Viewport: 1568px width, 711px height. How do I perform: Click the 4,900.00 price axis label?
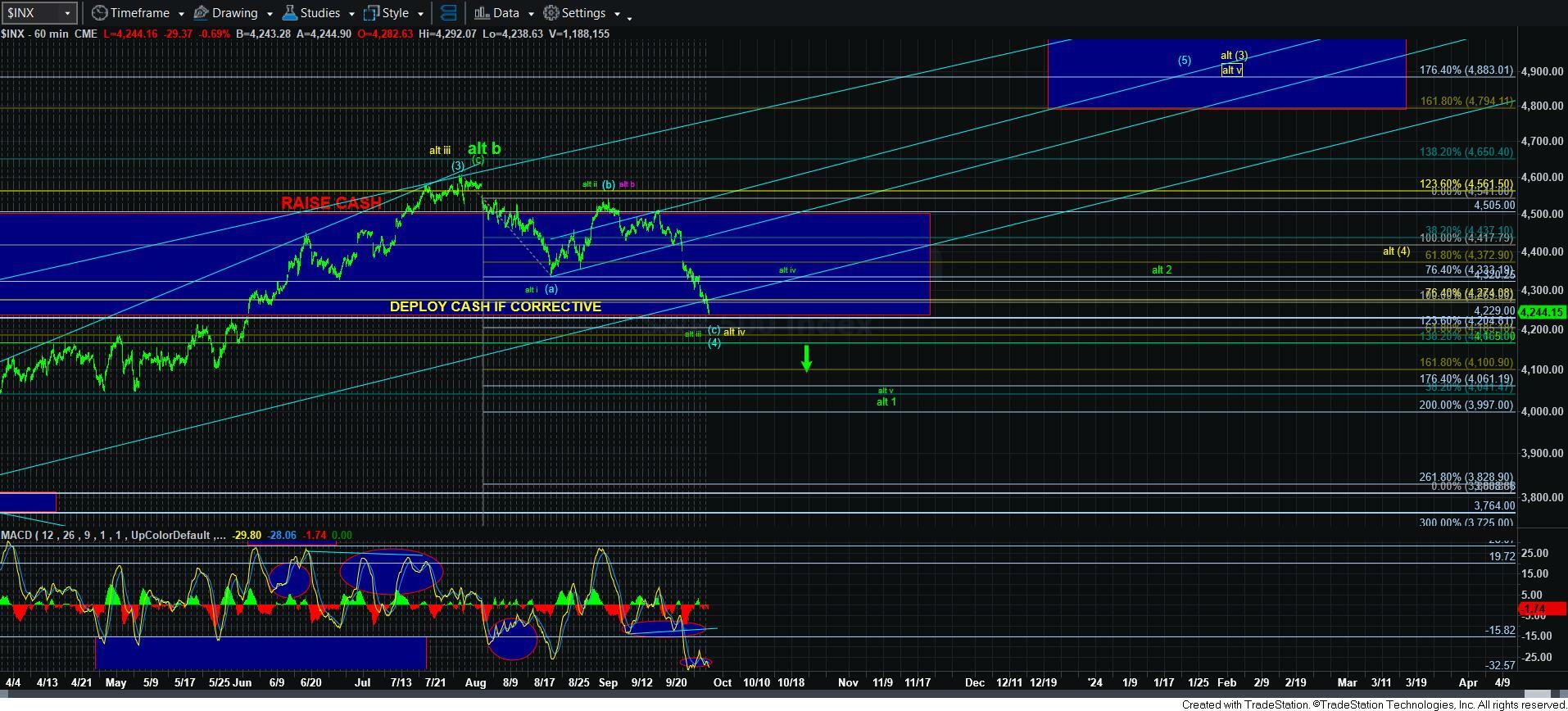[x=1542, y=71]
